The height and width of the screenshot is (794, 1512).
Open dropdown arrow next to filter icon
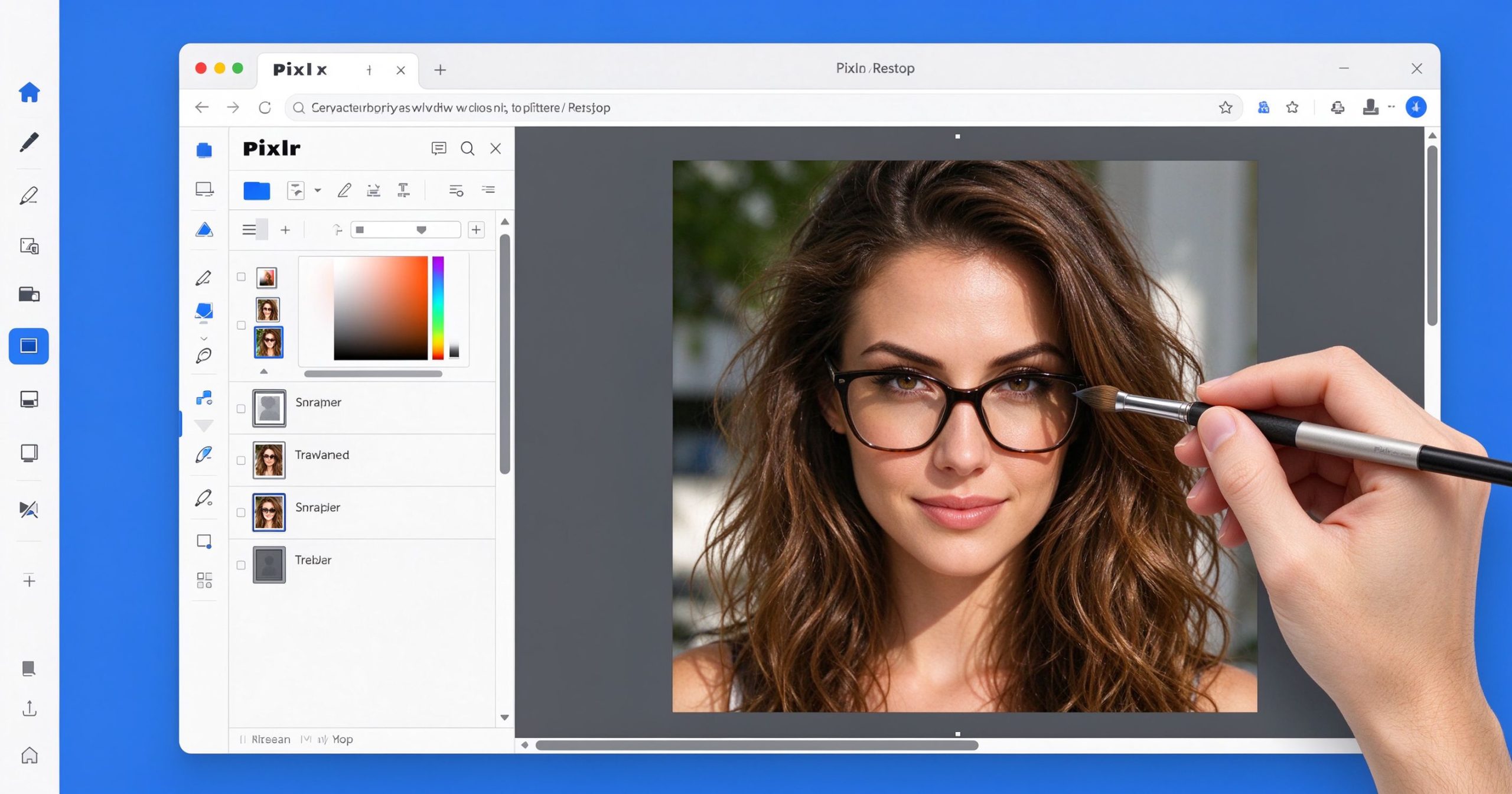coord(318,190)
